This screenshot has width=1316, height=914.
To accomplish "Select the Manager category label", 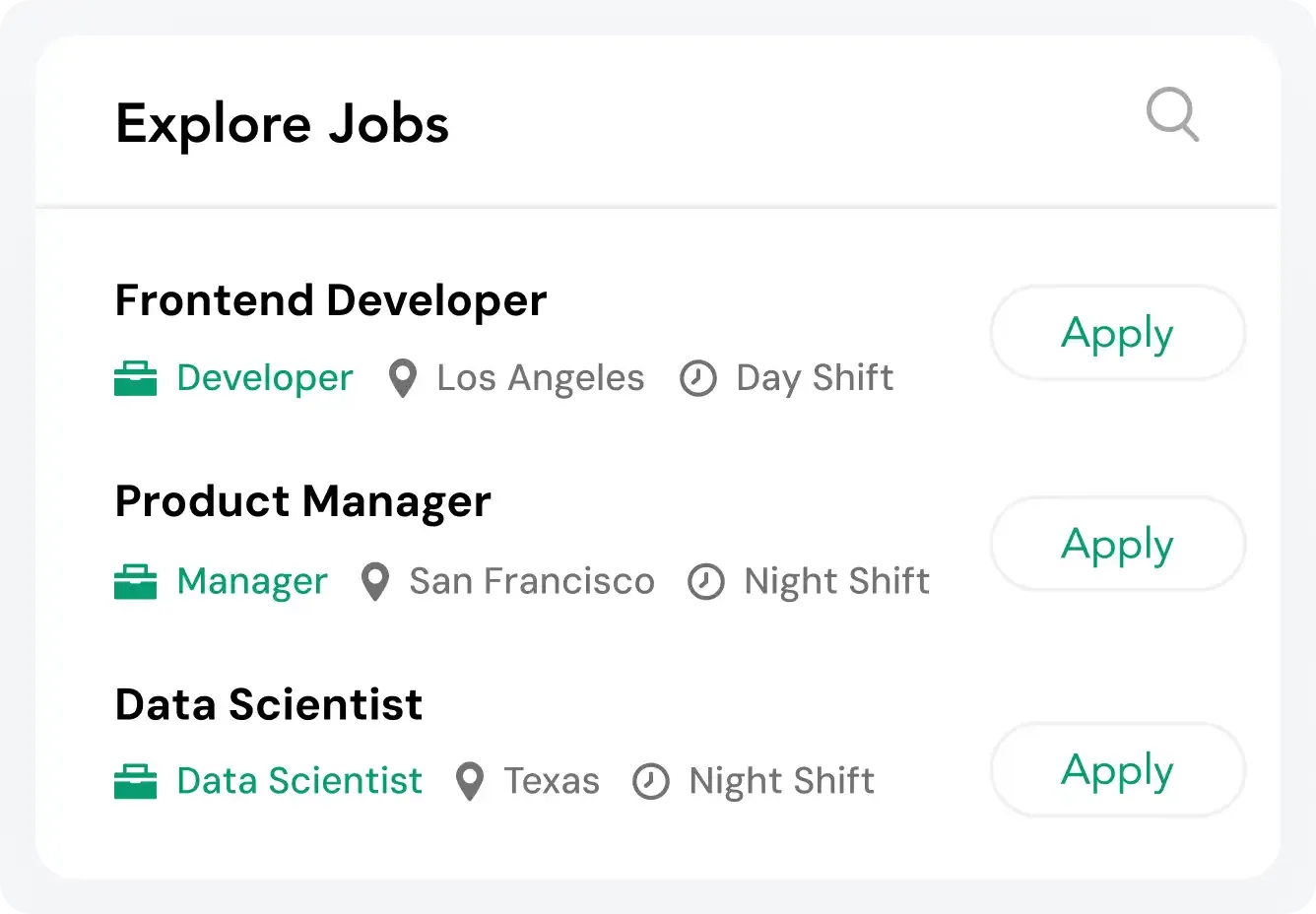I will point(252,581).
